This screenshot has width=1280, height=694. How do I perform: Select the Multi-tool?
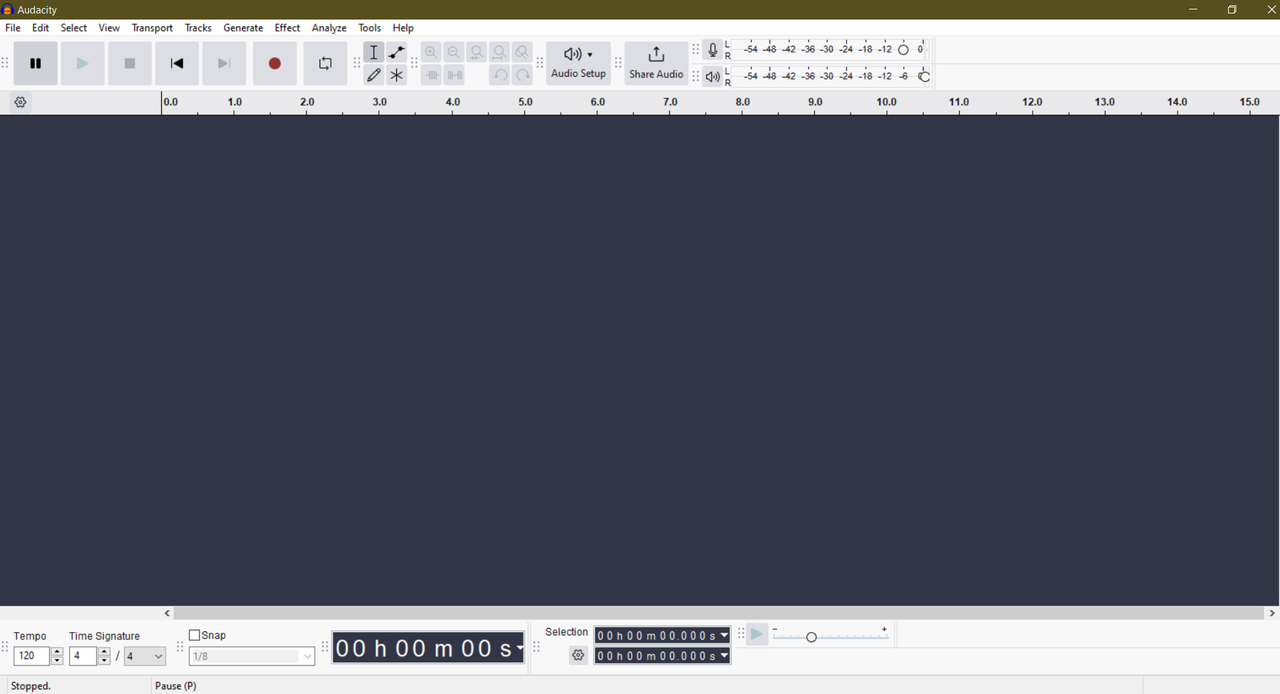coord(396,75)
